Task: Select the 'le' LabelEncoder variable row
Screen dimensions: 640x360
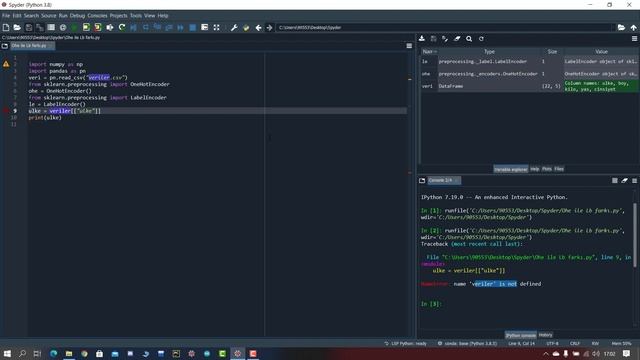Action: pos(530,62)
